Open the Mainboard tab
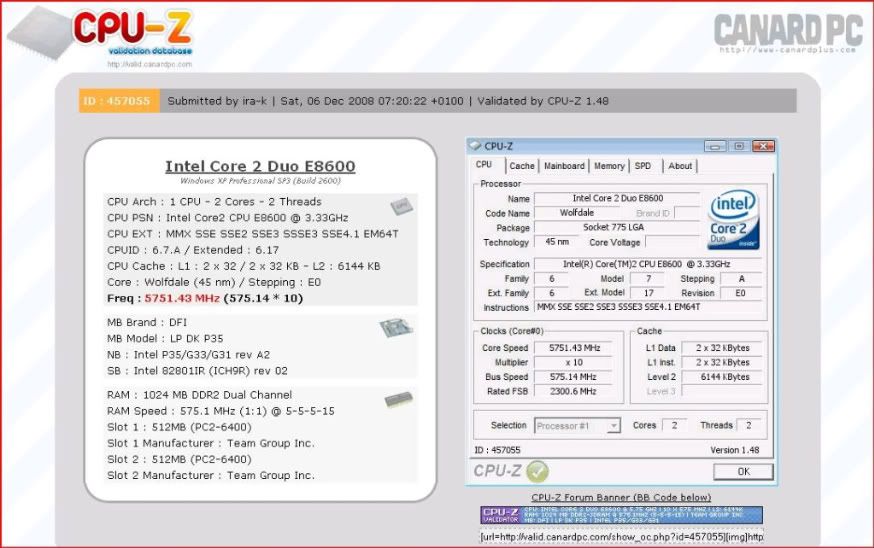 [564, 166]
